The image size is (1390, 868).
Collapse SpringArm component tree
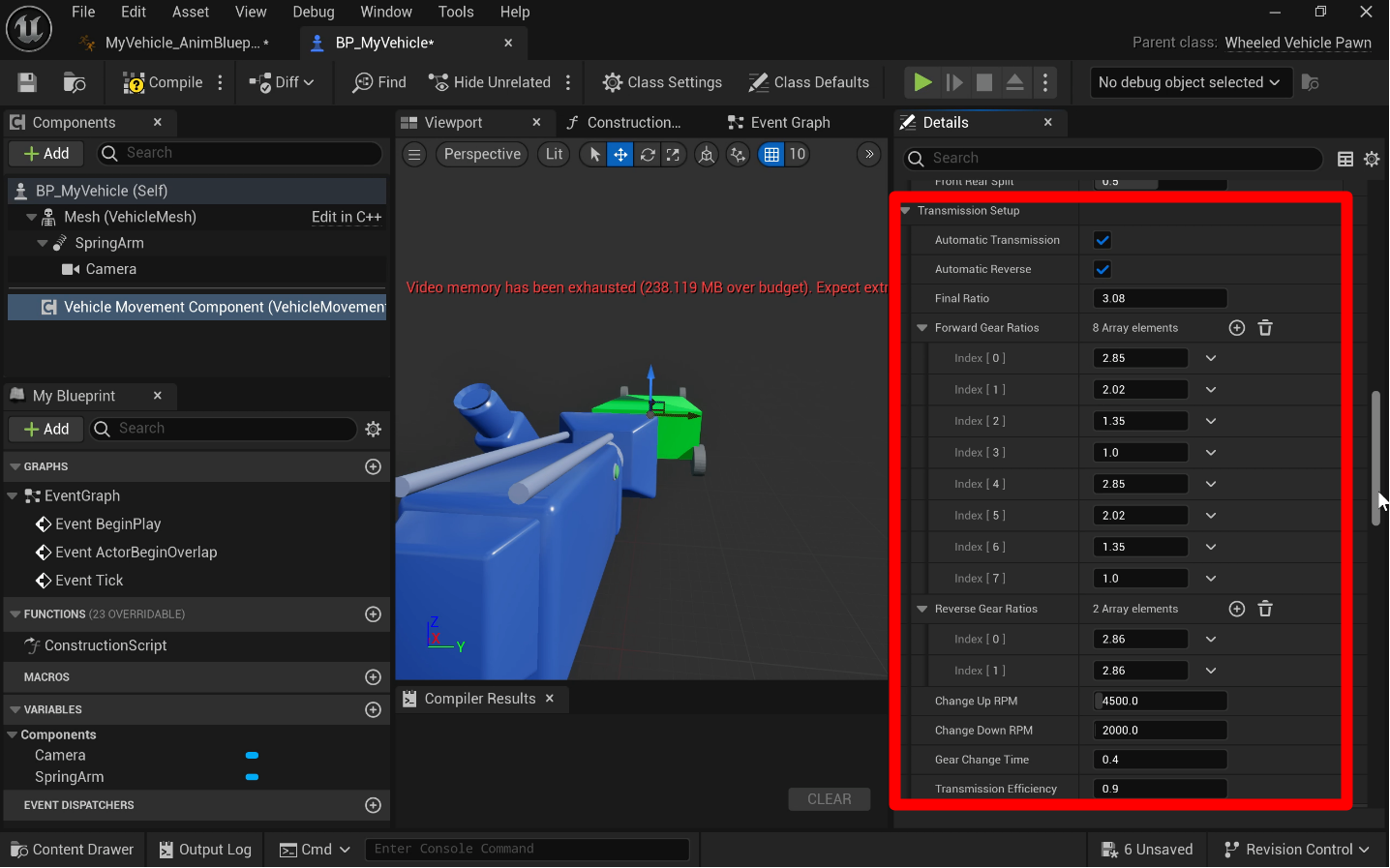tap(42, 243)
